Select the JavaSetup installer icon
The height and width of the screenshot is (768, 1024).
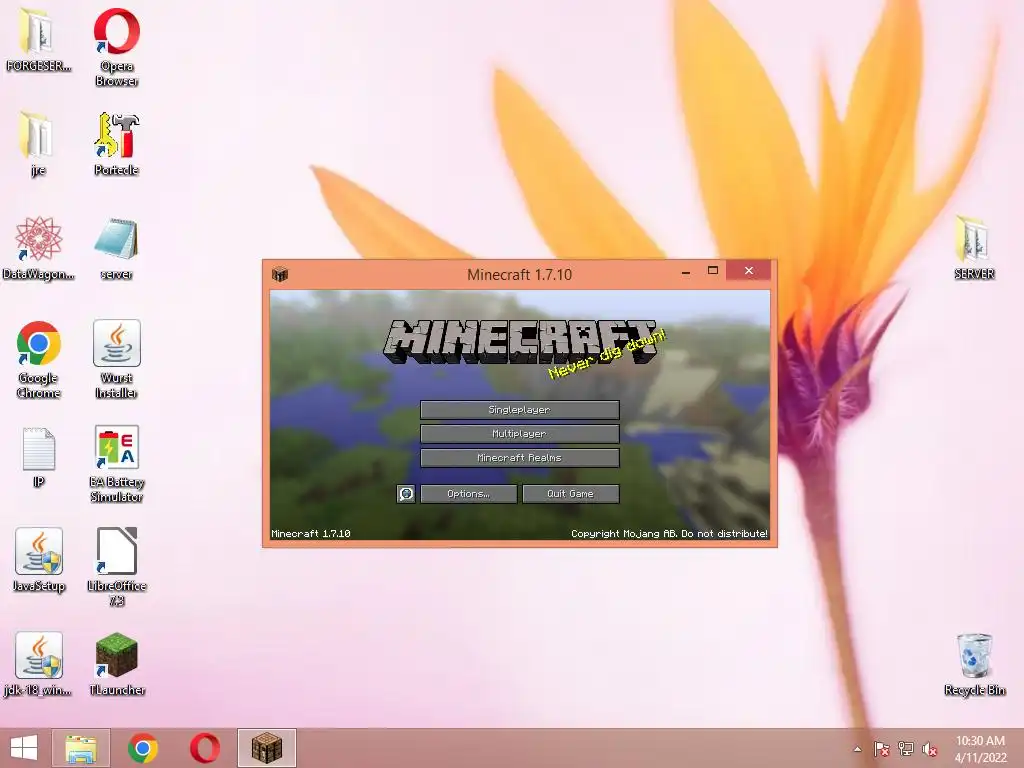pos(39,560)
